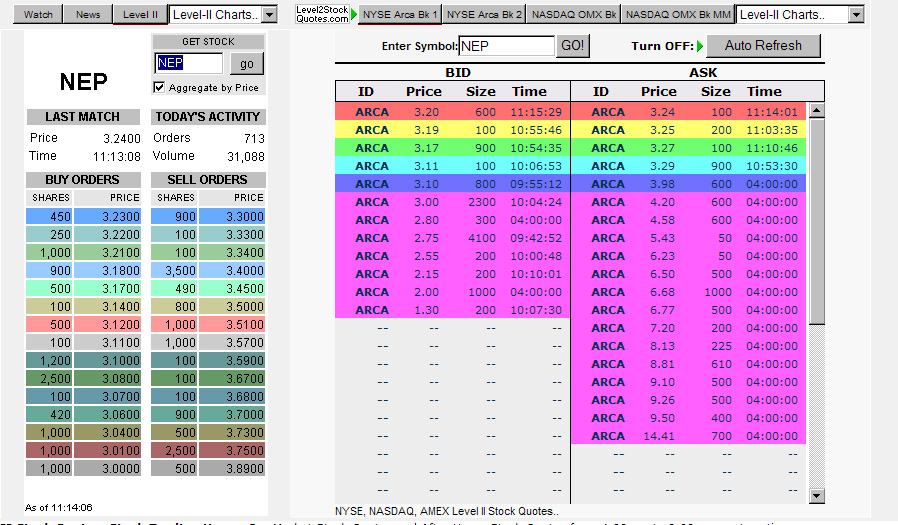Switch to NYSE Arca Bk 2 tab

pyautogui.click(x=484, y=14)
